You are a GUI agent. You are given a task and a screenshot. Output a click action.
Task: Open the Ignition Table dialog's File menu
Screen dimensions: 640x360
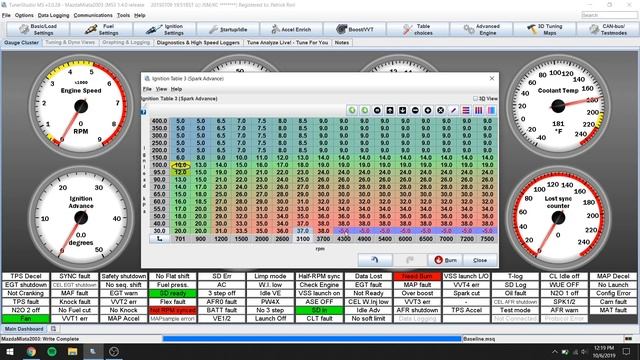point(147,89)
